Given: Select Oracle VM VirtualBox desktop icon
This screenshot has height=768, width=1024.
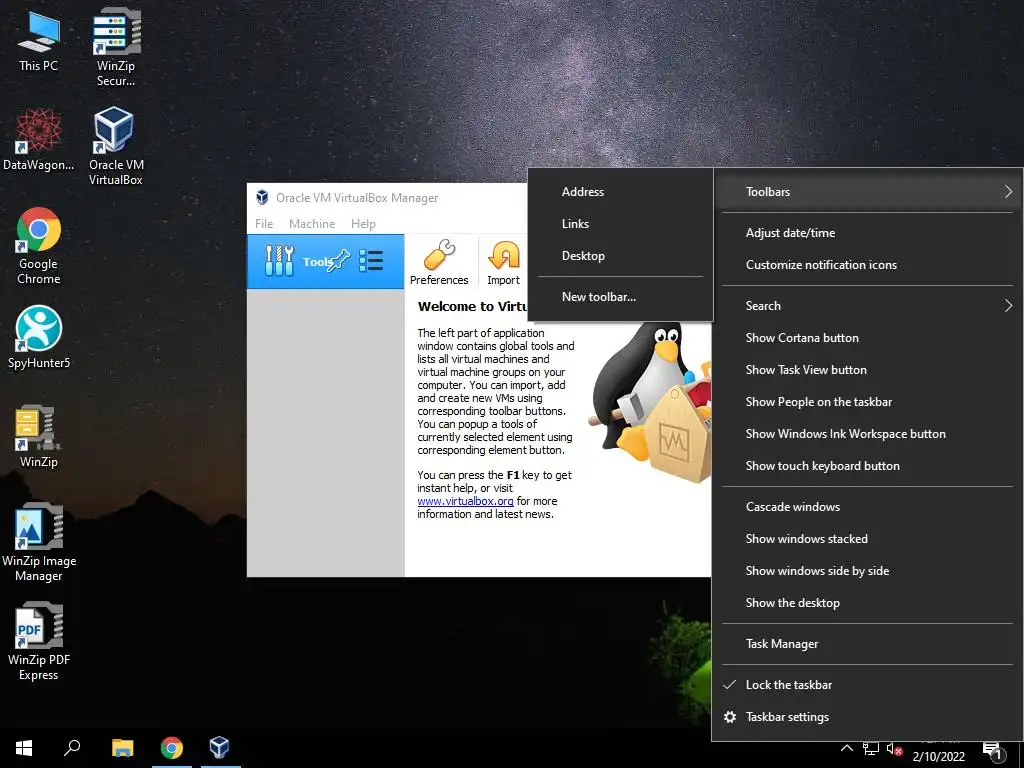Looking at the screenshot, I should coord(116,146).
